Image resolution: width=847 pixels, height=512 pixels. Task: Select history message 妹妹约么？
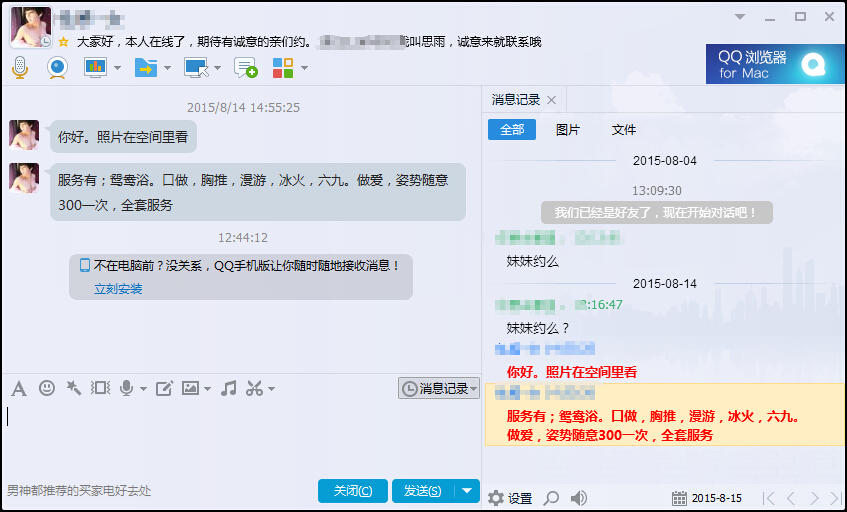click(x=537, y=328)
